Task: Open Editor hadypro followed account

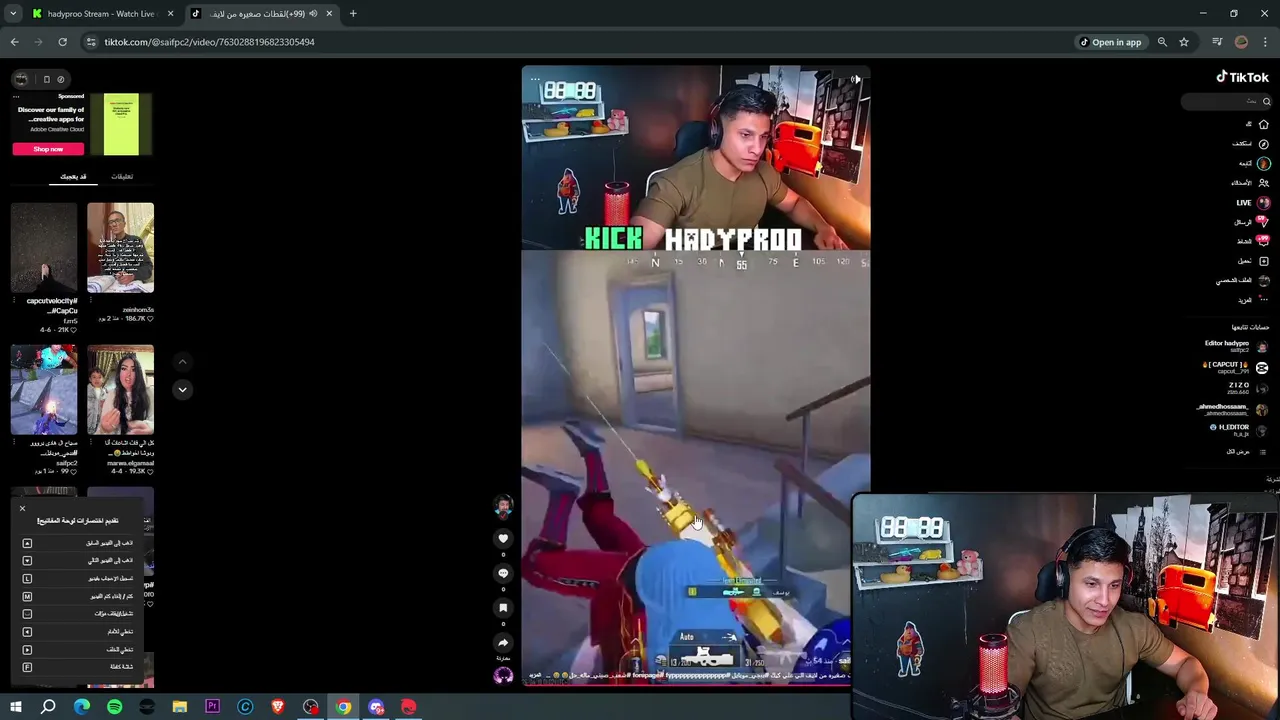Action: (x=1236, y=346)
